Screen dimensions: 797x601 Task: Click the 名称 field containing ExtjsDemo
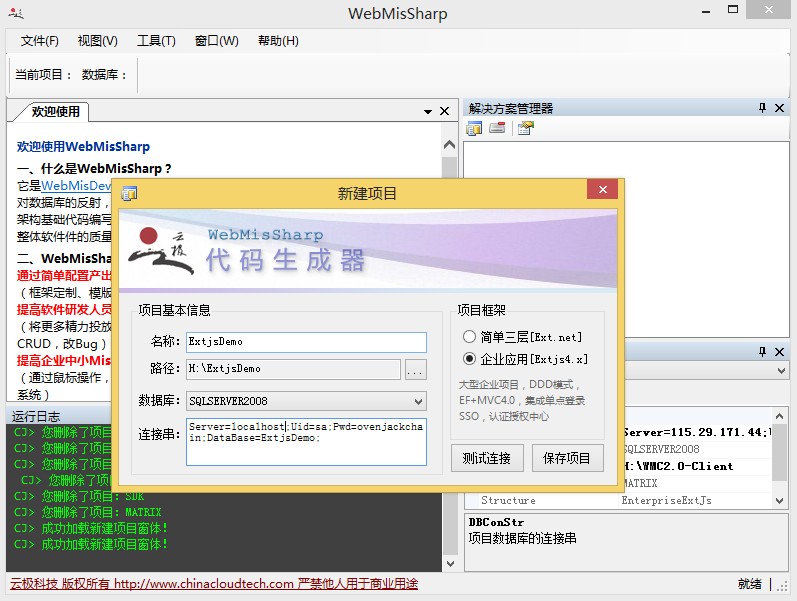click(x=306, y=342)
